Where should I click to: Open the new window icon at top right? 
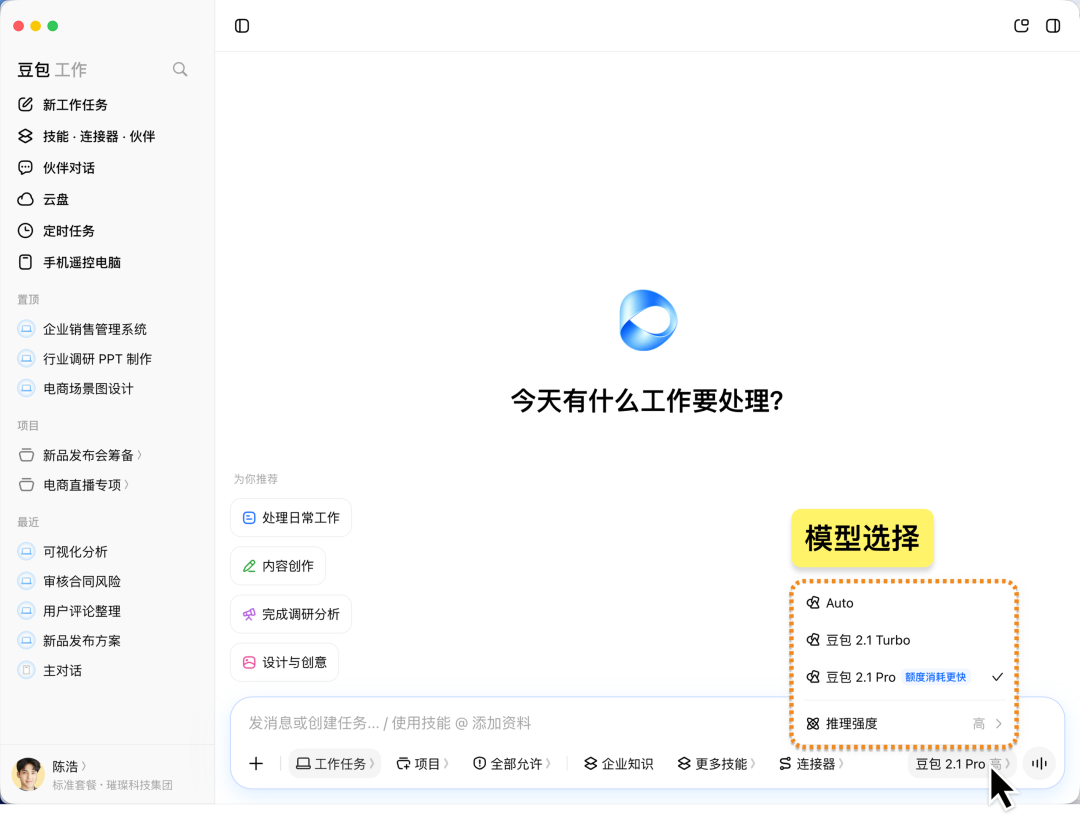[1021, 26]
